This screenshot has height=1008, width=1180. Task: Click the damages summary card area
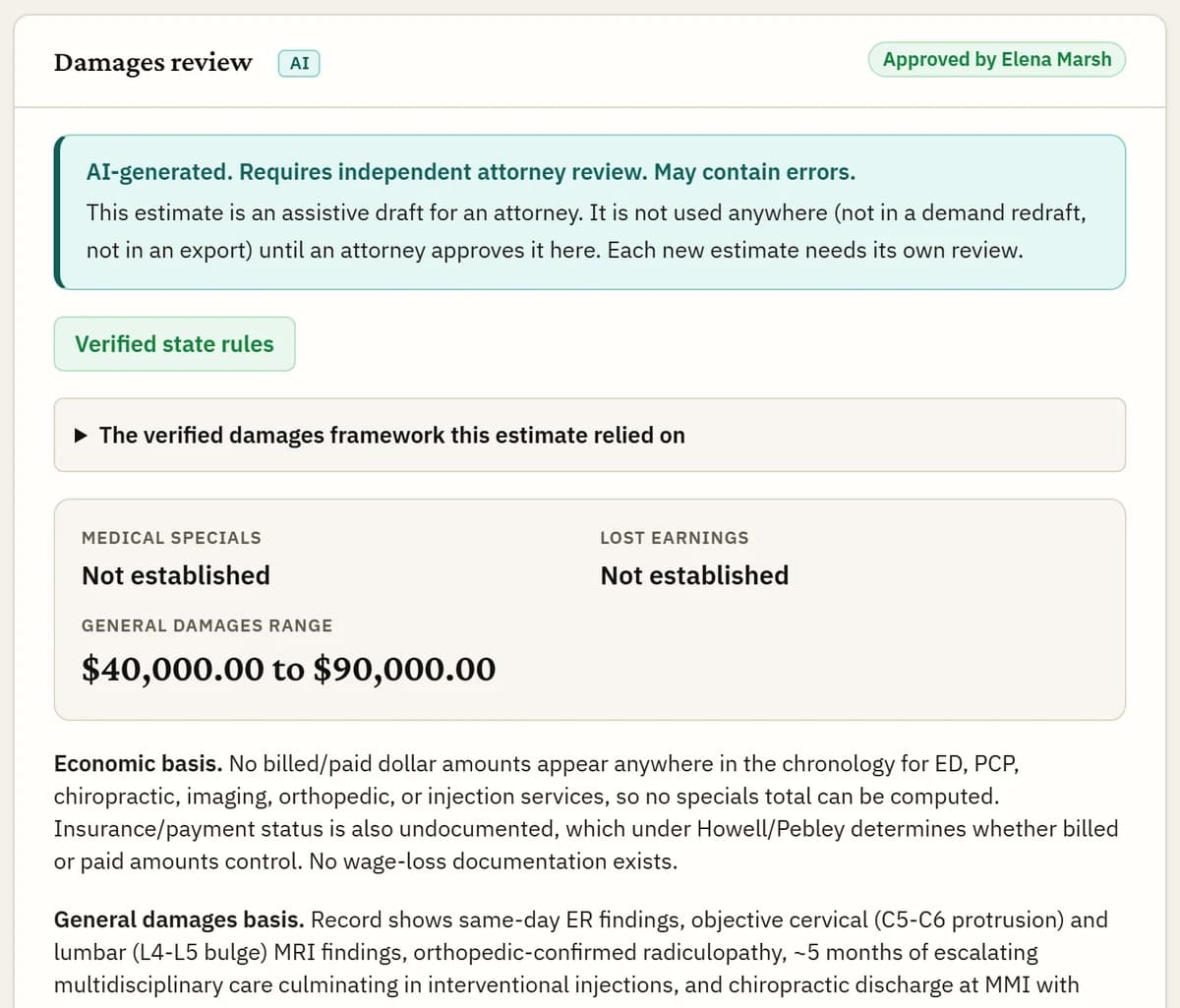(x=589, y=610)
